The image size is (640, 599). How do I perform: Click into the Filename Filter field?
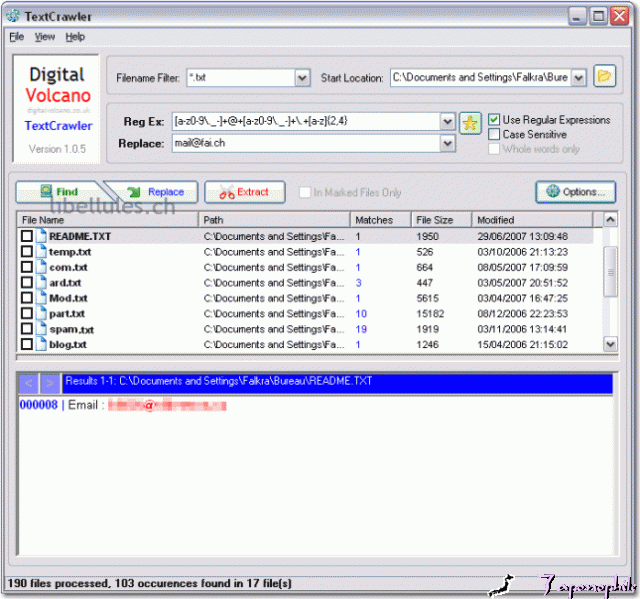click(241, 78)
